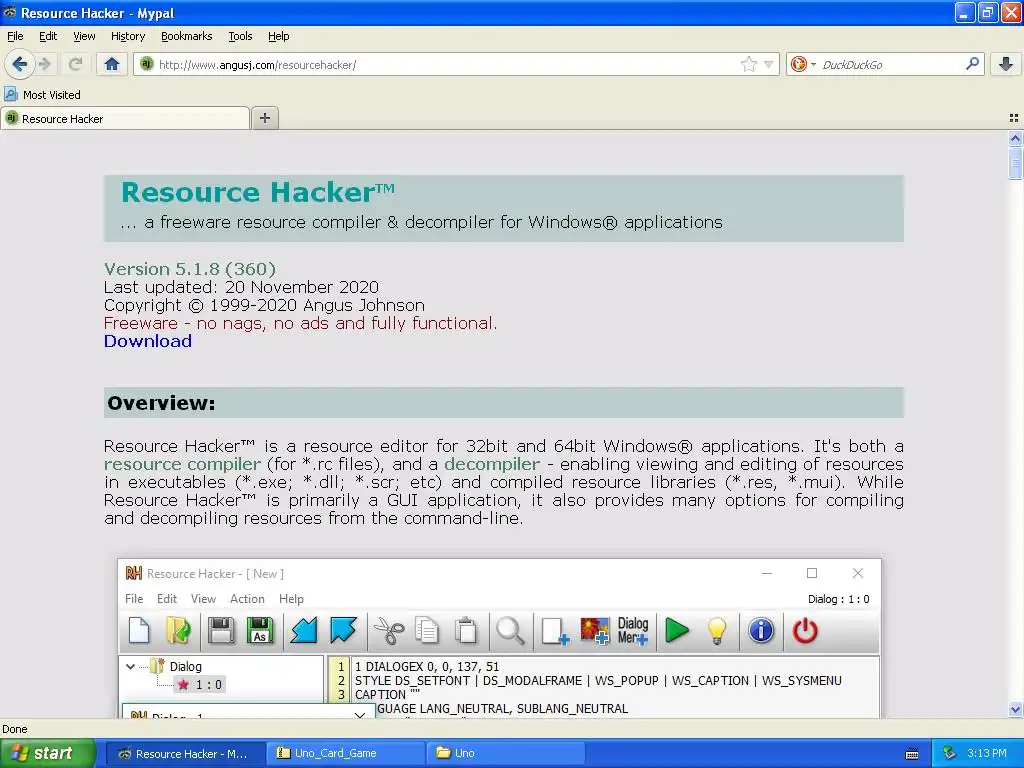Viewport: 1024px width, 768px height.
Task: Click the Save floppy disk icon
Action: point(221,631)
